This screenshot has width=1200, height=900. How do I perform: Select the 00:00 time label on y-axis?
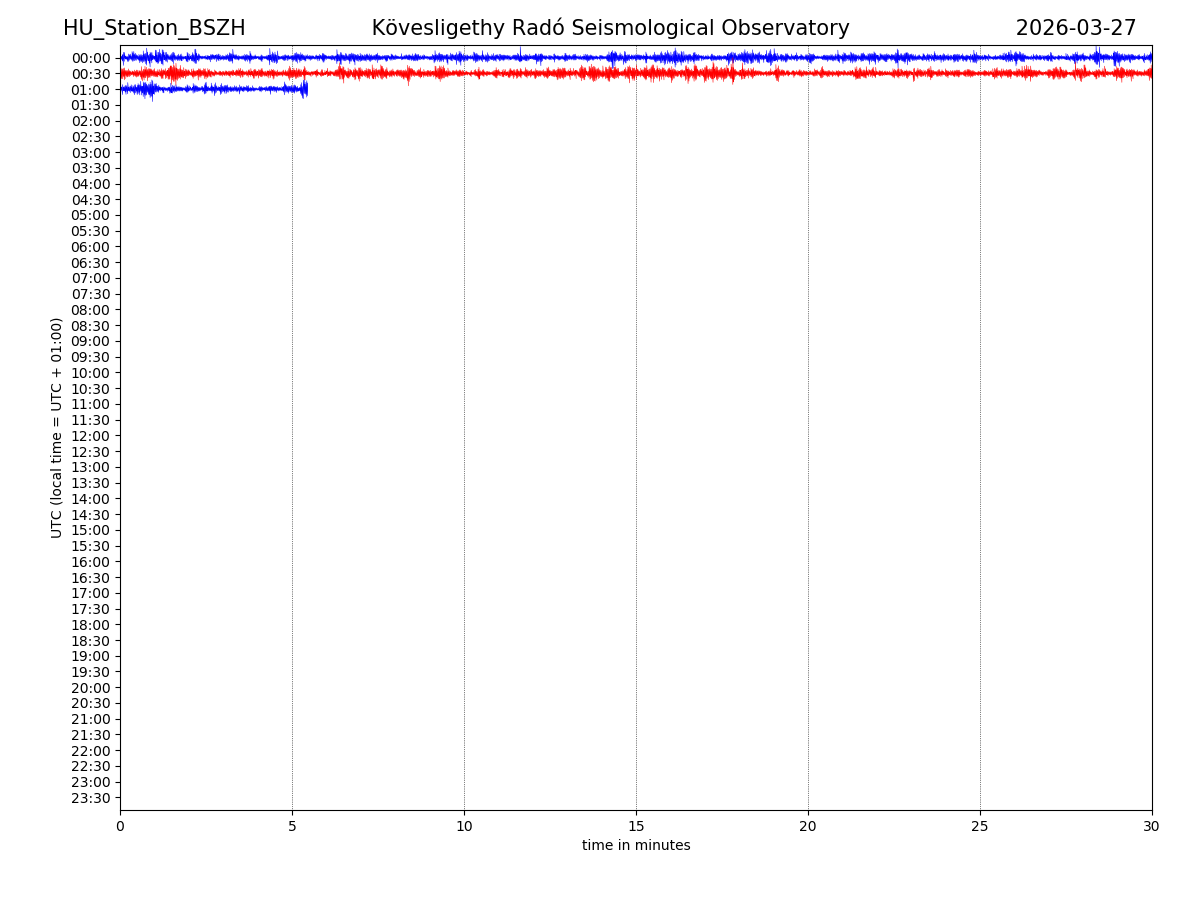[90, 58]
